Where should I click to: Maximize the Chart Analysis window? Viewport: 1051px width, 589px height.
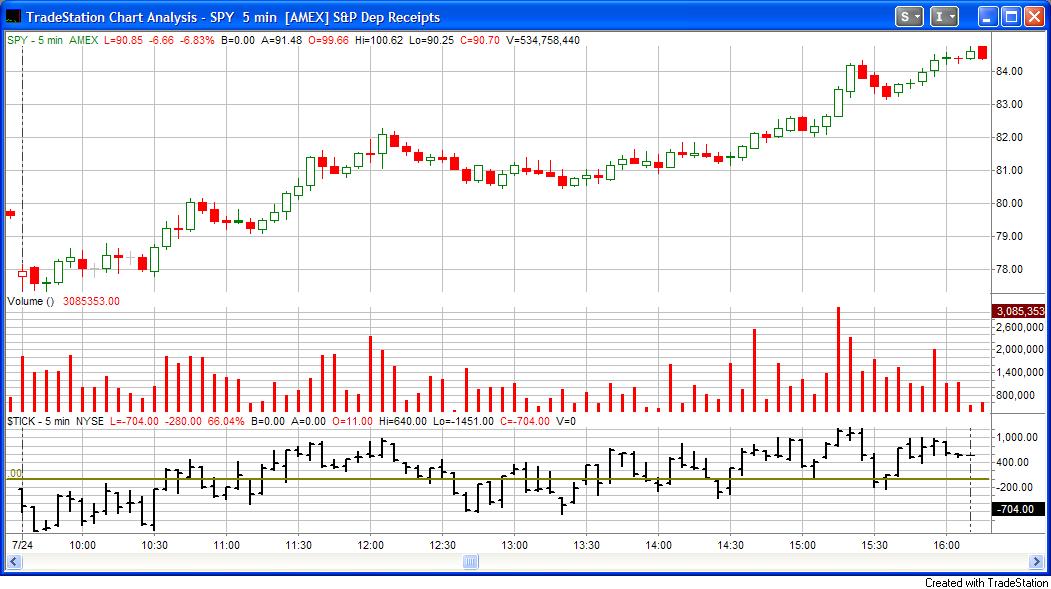1011,17
